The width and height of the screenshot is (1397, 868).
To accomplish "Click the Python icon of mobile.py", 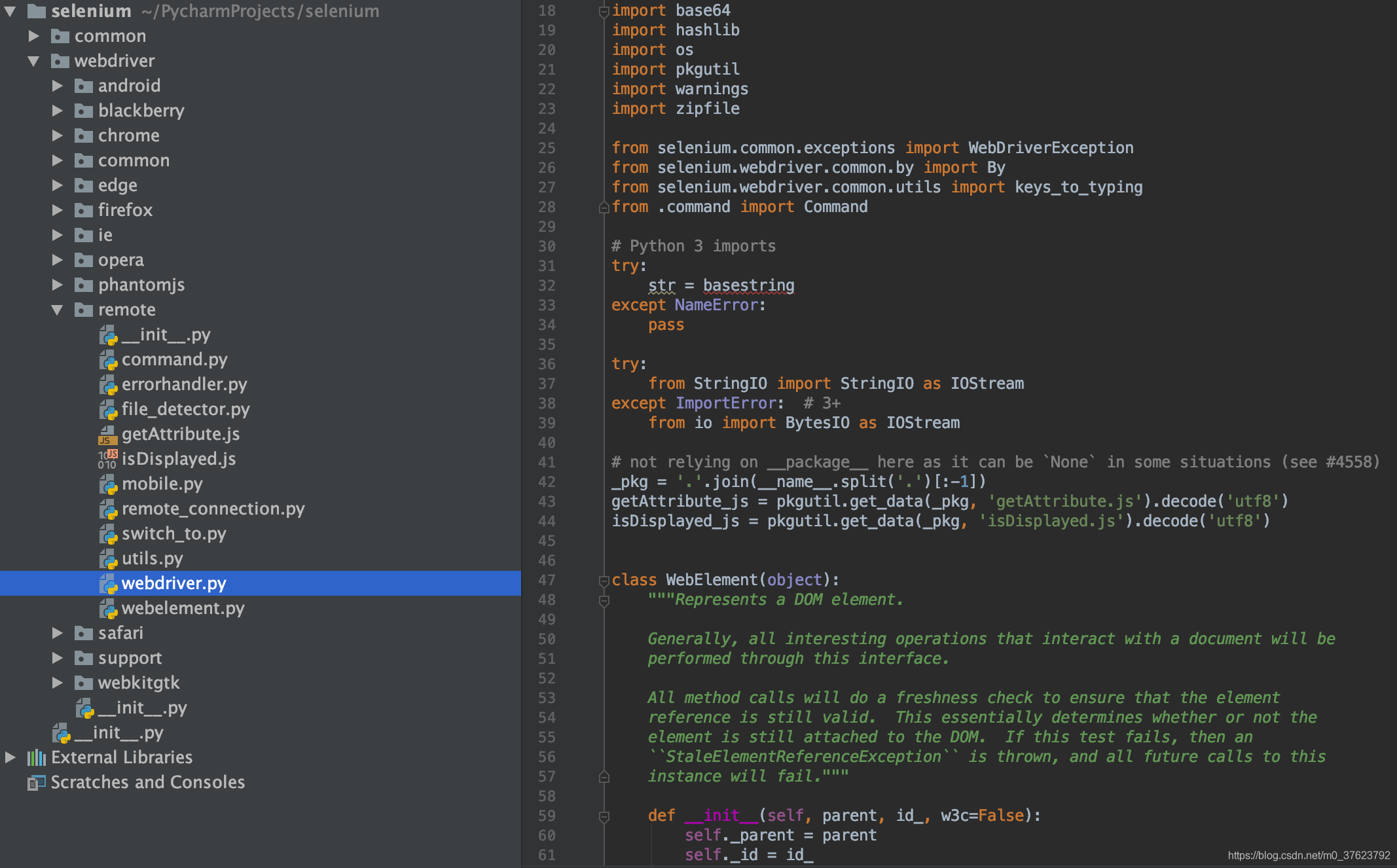I will pyautogui.click(x=108, y=484).
